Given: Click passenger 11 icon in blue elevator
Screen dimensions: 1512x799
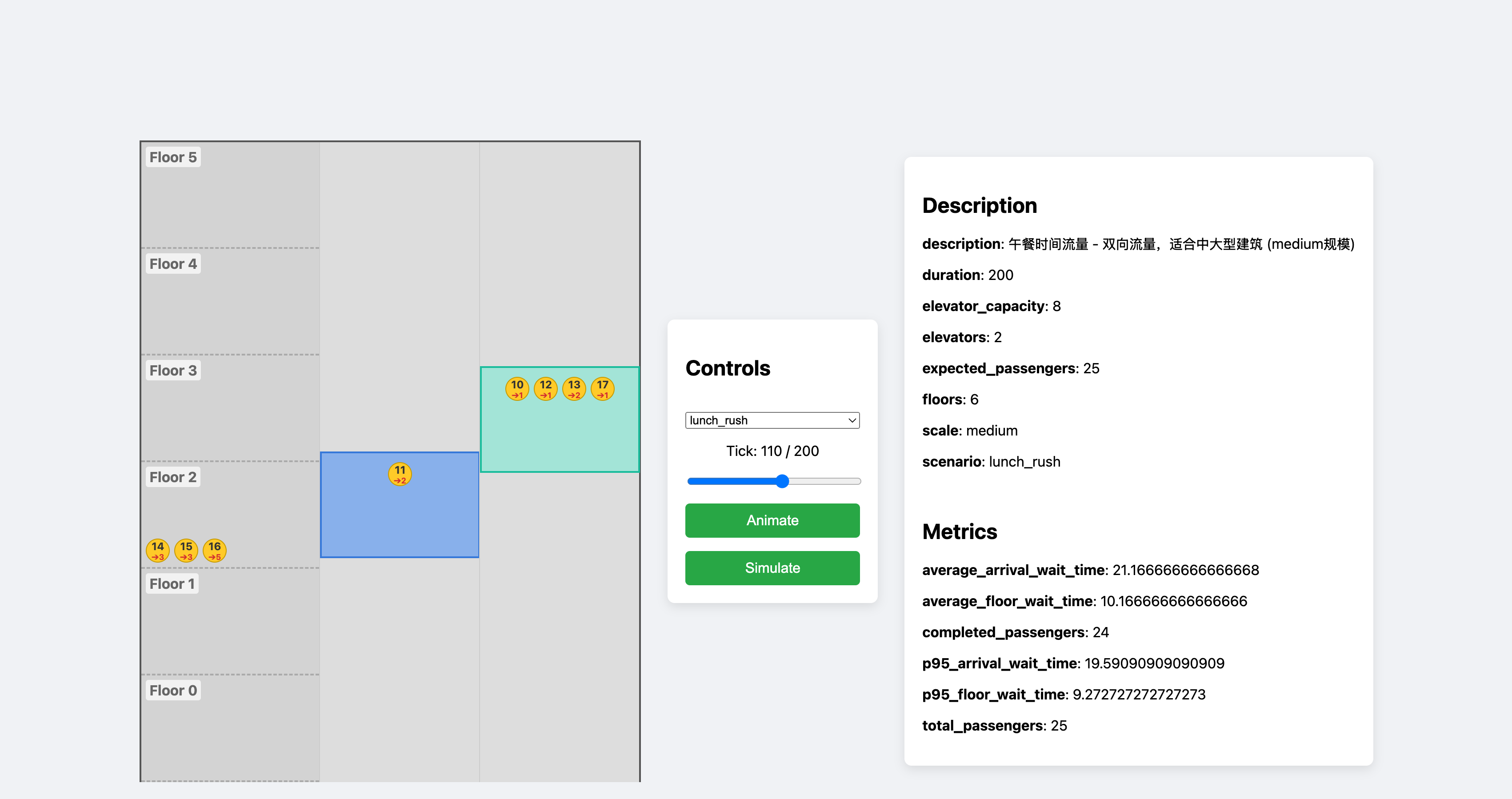Looking at the screenshot, I should coord(400,474).
